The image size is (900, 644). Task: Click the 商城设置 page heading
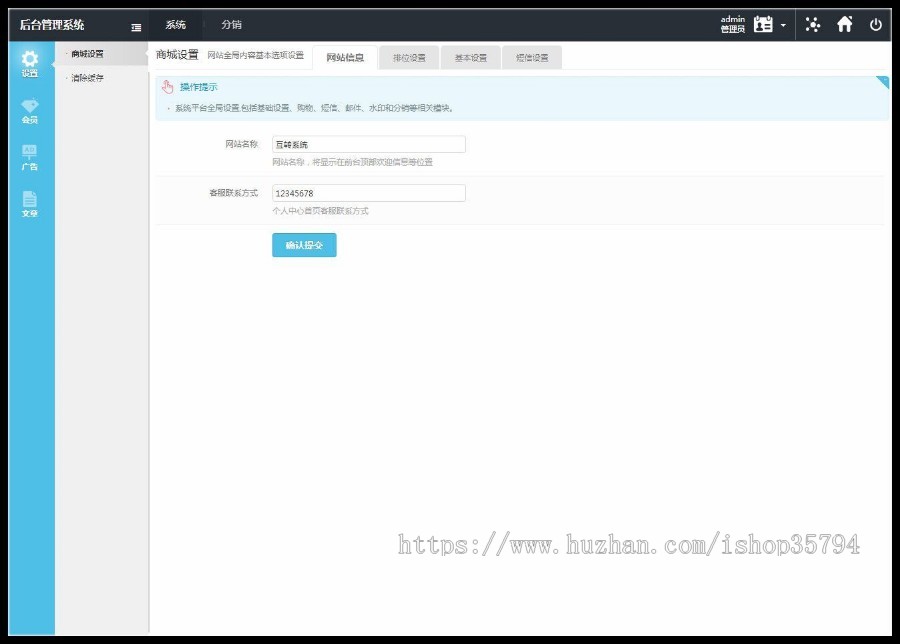click(177, 55)
